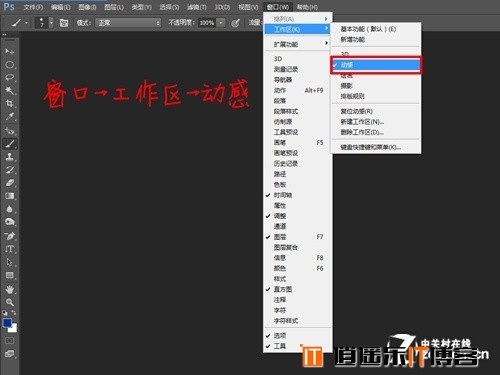500x375 pixels.
Task: Select the Path Selection arrow tool
Action: 10,262
